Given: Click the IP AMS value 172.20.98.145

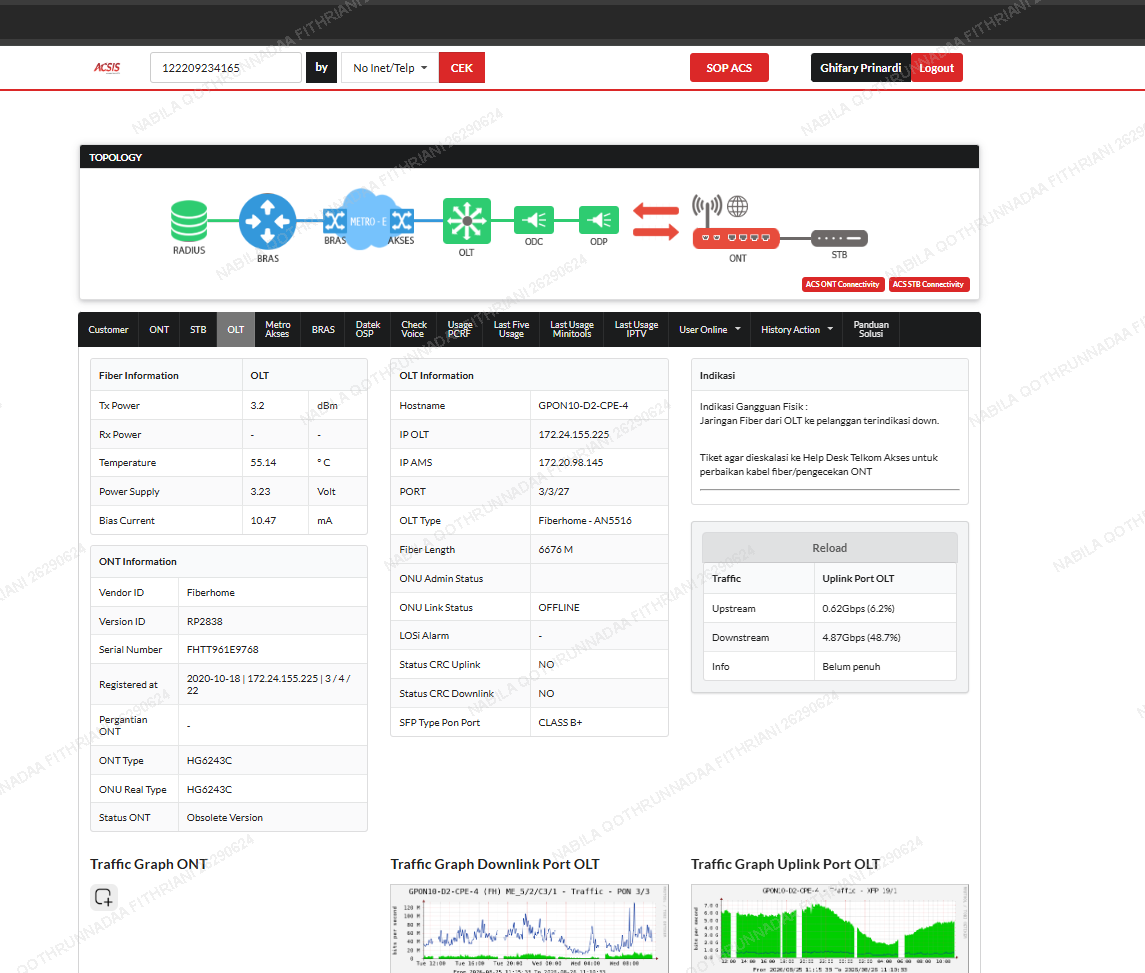Looking at the screenshot, I should tap(570, 462).
